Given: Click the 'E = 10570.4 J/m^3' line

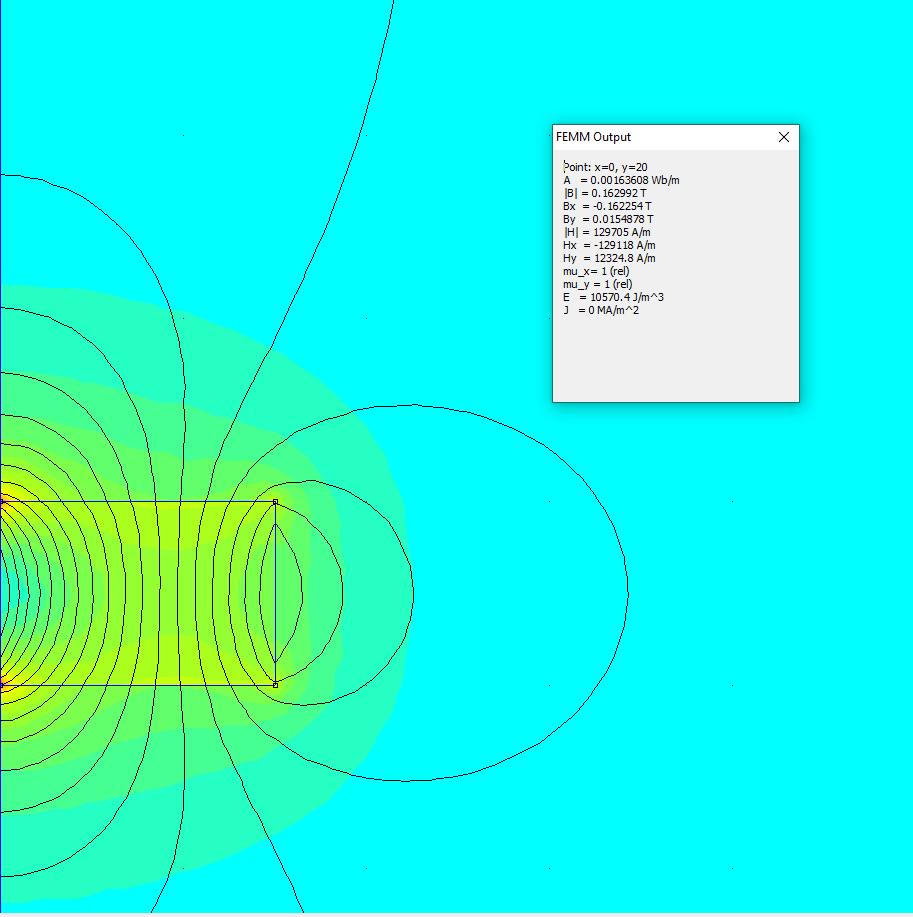Looking at the screenshot, I should coord(614,297).
